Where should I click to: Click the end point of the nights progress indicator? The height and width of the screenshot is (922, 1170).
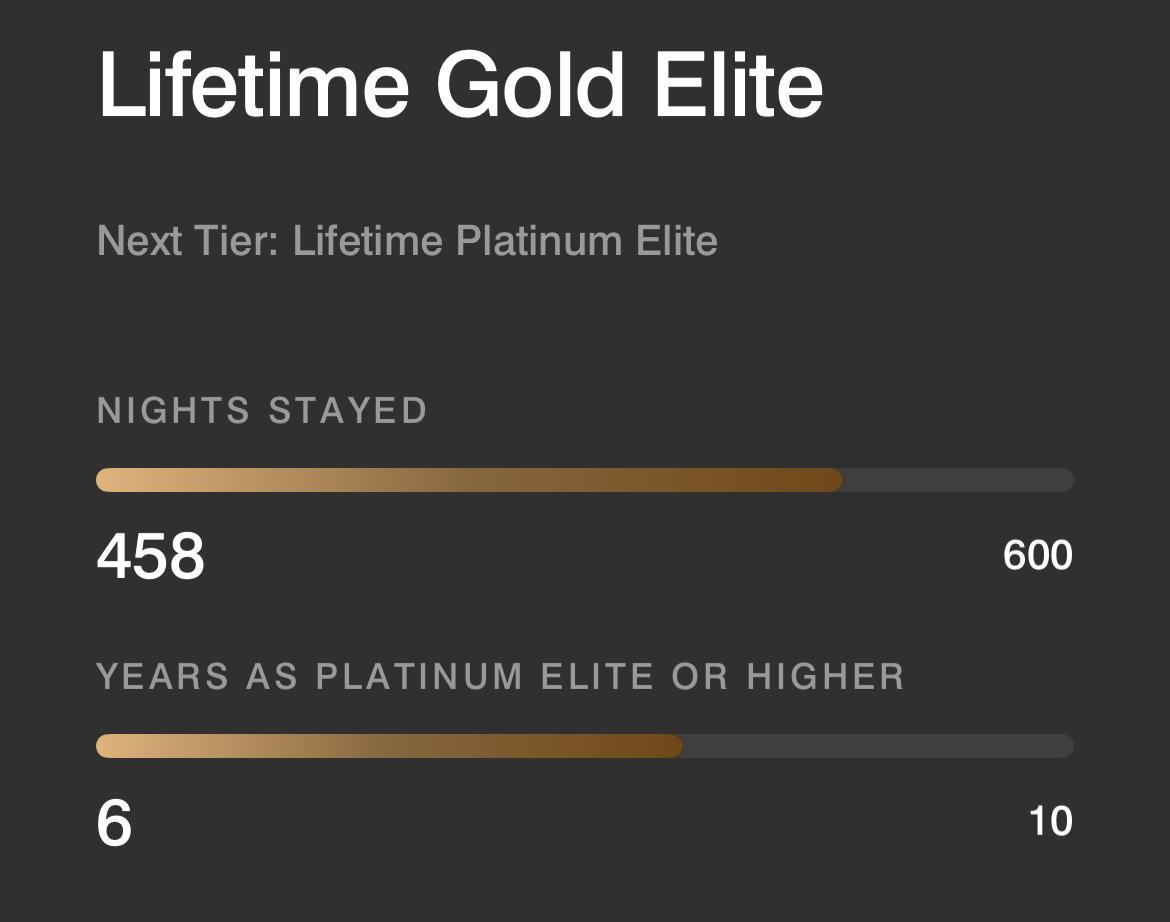click(x=838, y=480)
